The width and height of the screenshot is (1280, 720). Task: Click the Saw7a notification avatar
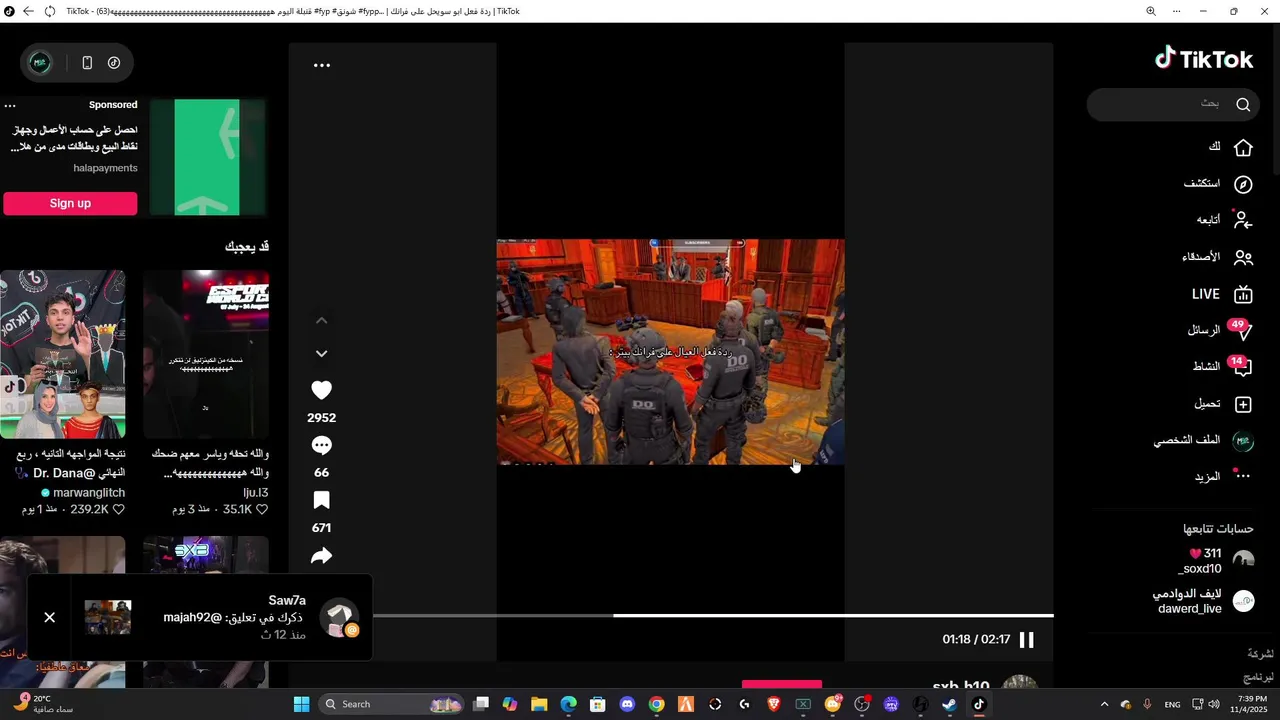click(339, 619)
